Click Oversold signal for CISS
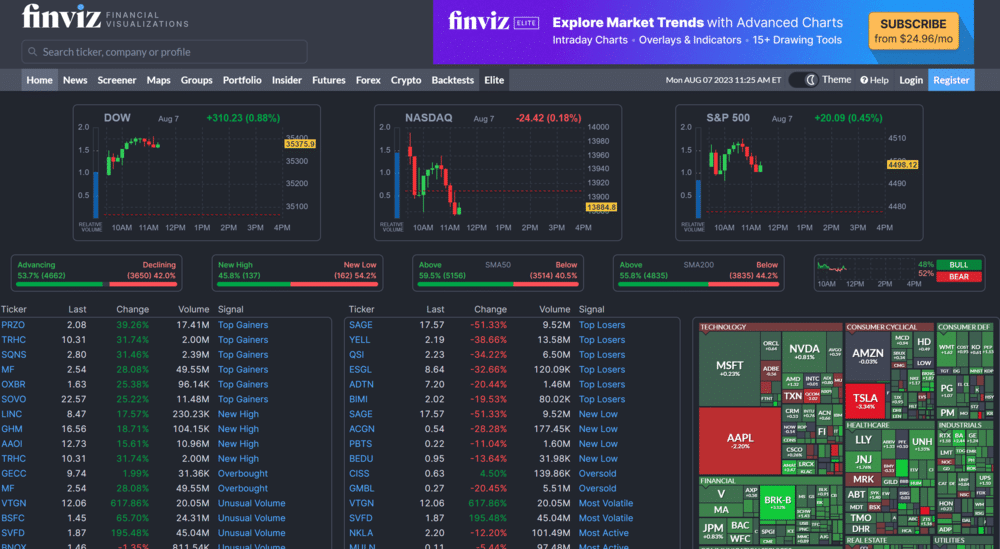The image size is (1000, 549). (x=598, y=473)
